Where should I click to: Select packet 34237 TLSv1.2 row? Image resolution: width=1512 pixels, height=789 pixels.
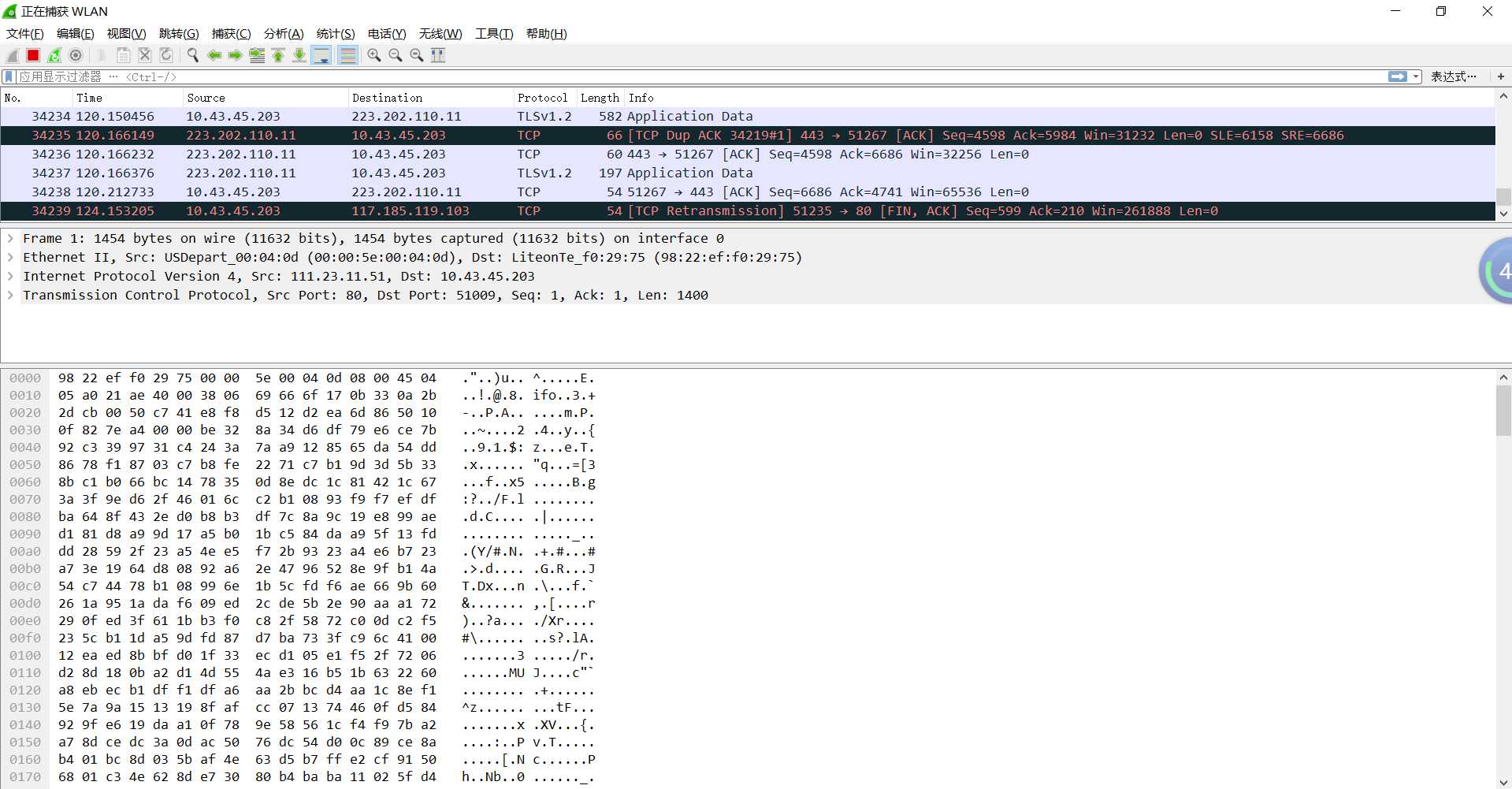pos(748,173)
